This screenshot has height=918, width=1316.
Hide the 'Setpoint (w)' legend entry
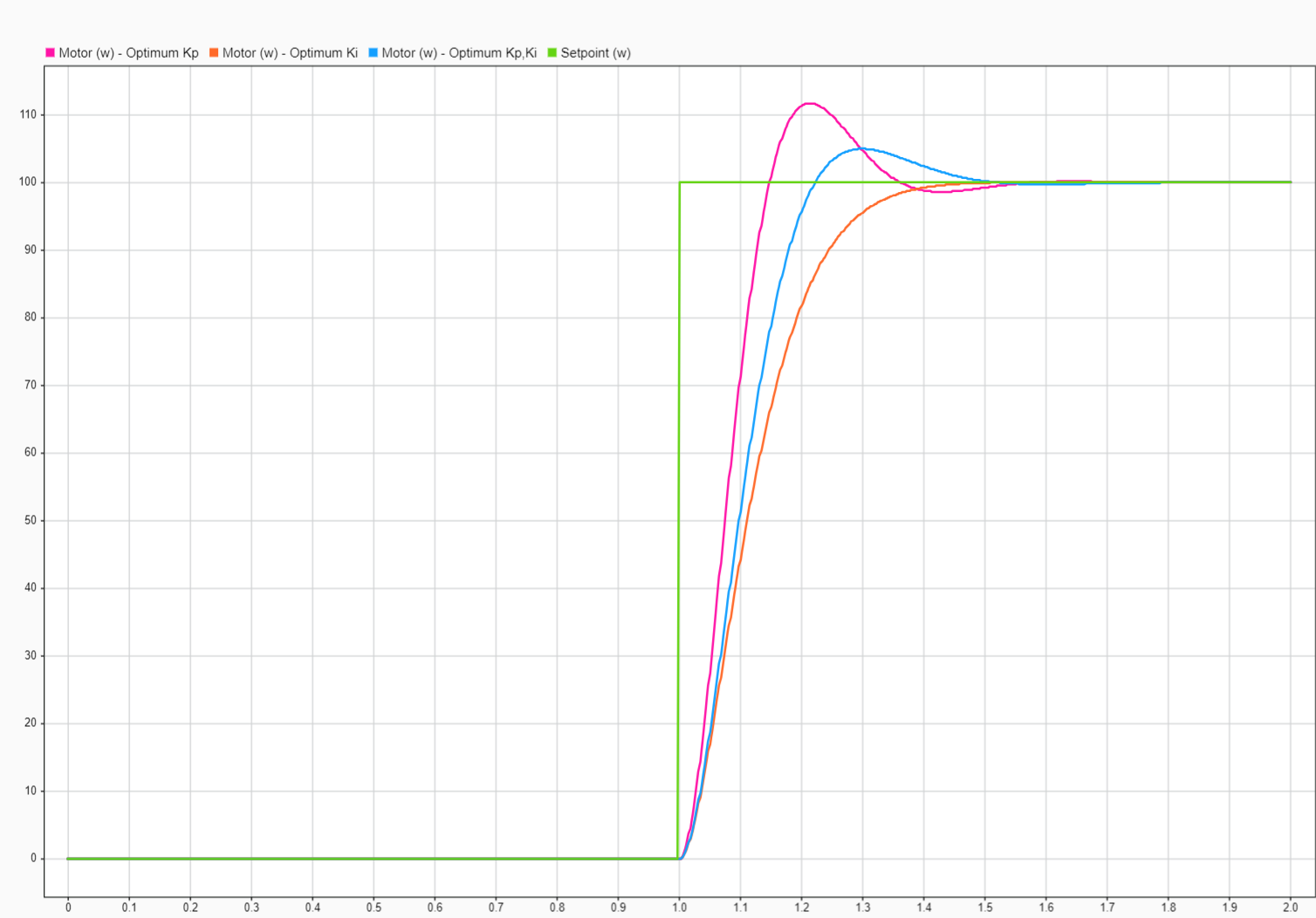coord(595,53)
